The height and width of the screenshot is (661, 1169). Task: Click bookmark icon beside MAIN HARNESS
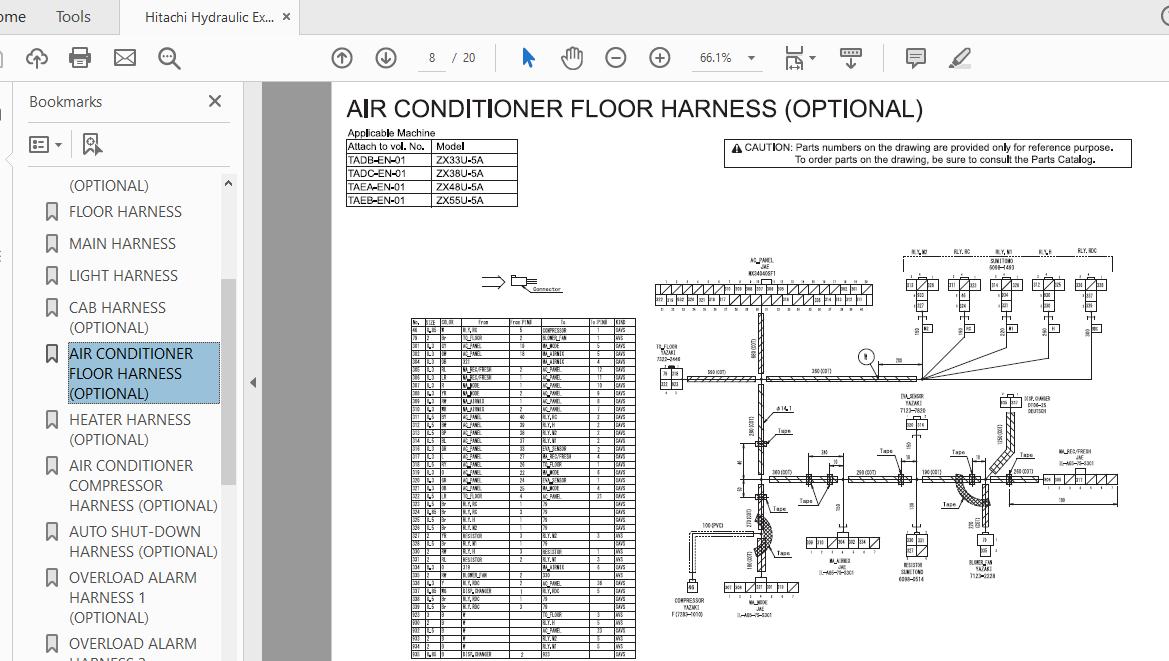coord(51,244)
